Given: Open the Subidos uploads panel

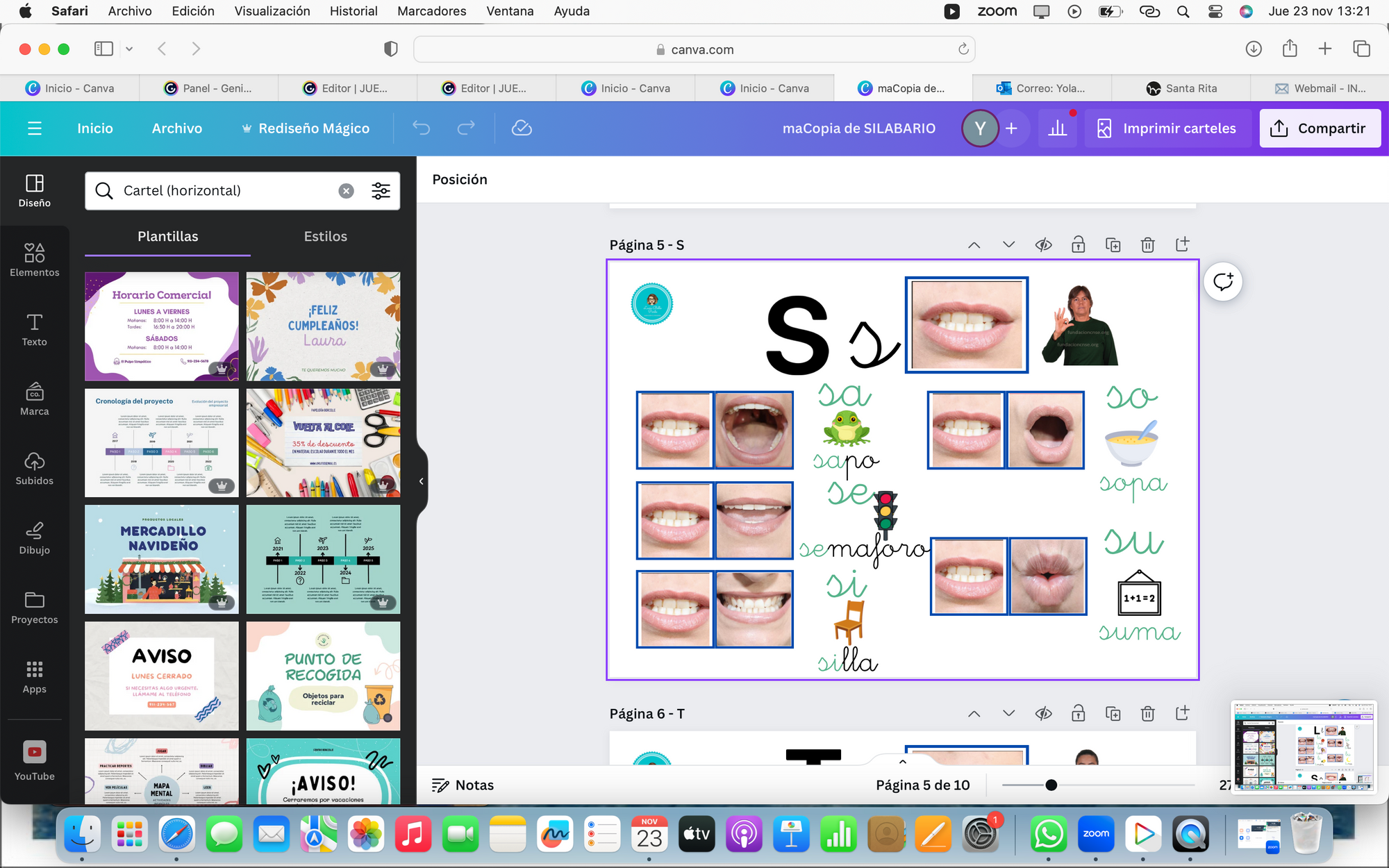Looking at the screenshot, I should [34, 468].
